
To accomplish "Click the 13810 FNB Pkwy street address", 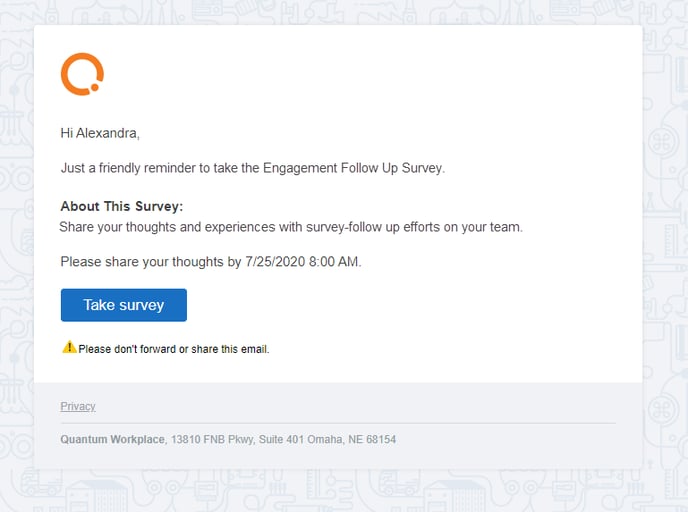I will pos(213,439).
